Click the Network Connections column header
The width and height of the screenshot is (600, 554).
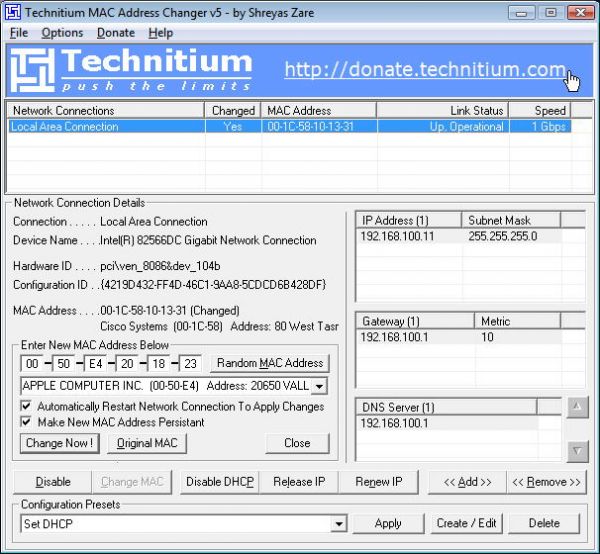pyautogui.click(x=106, y=111)
